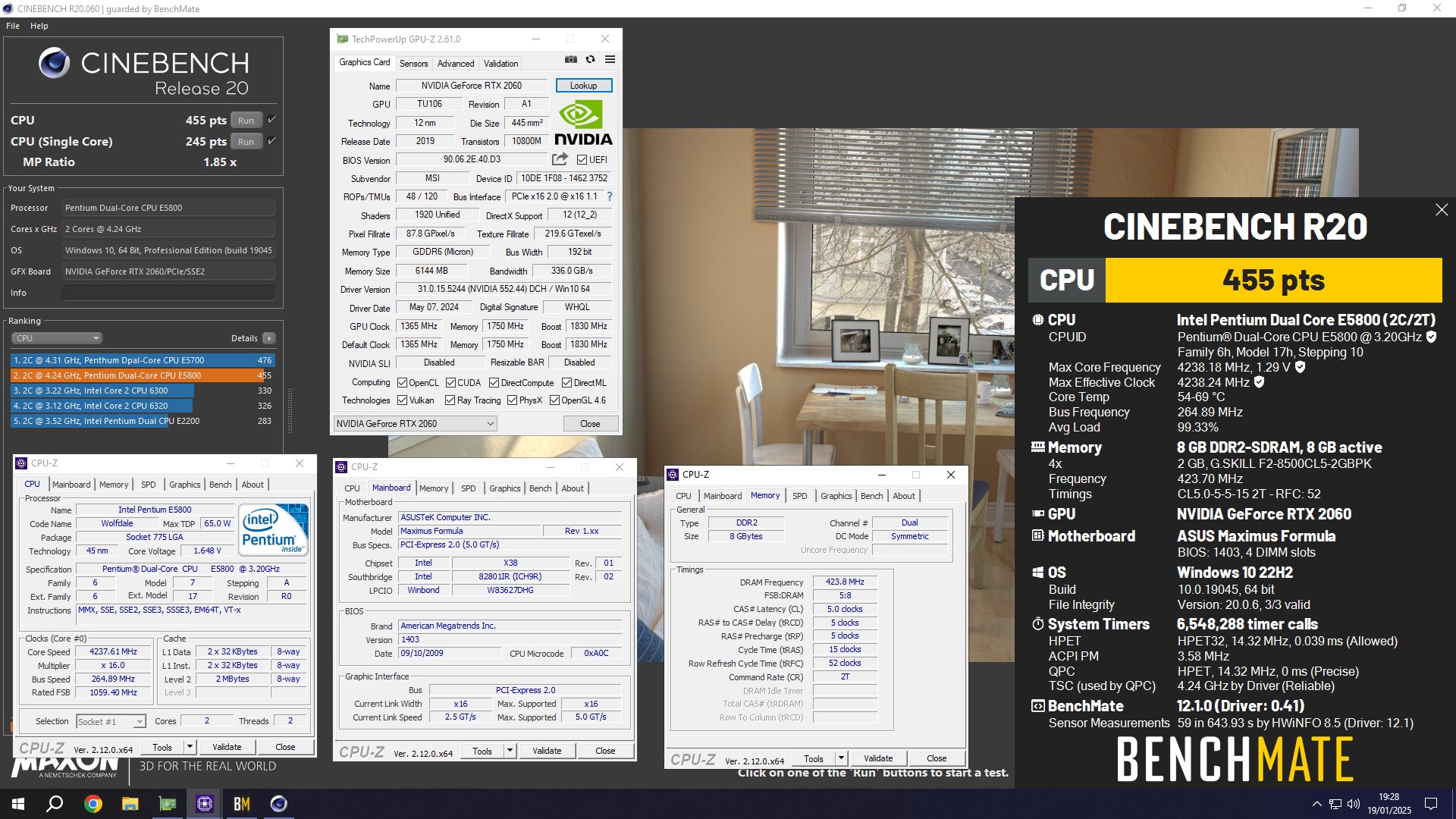Switch to the Validation tab in GPU-Z
Viewport: 1456px width, 819px height.
(500, 64)
